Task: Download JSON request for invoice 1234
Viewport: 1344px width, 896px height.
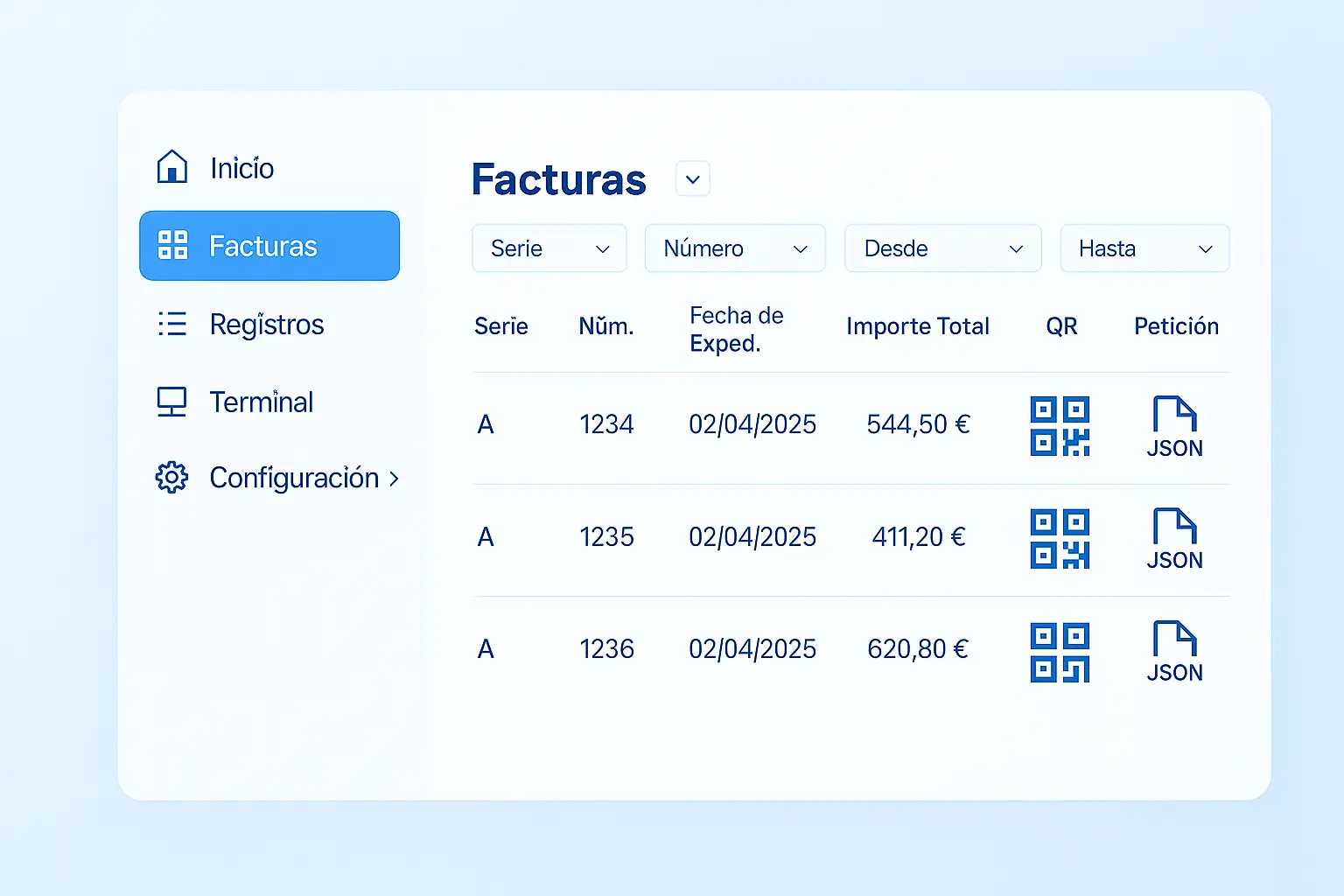Action: tap(1174, 426)
